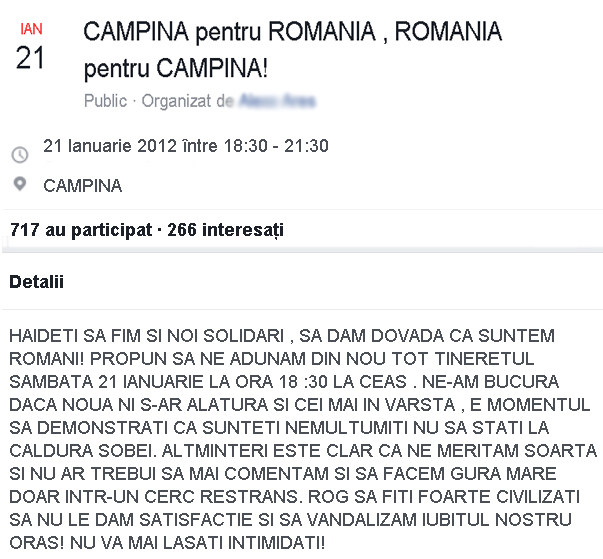Click the clock icon beside event time
Viewport: 603px width, 559px height.
pos(19,155)
